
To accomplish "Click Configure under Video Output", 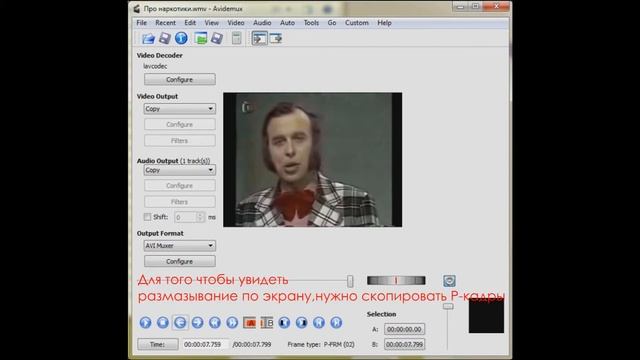I will [x=180, y=124].
